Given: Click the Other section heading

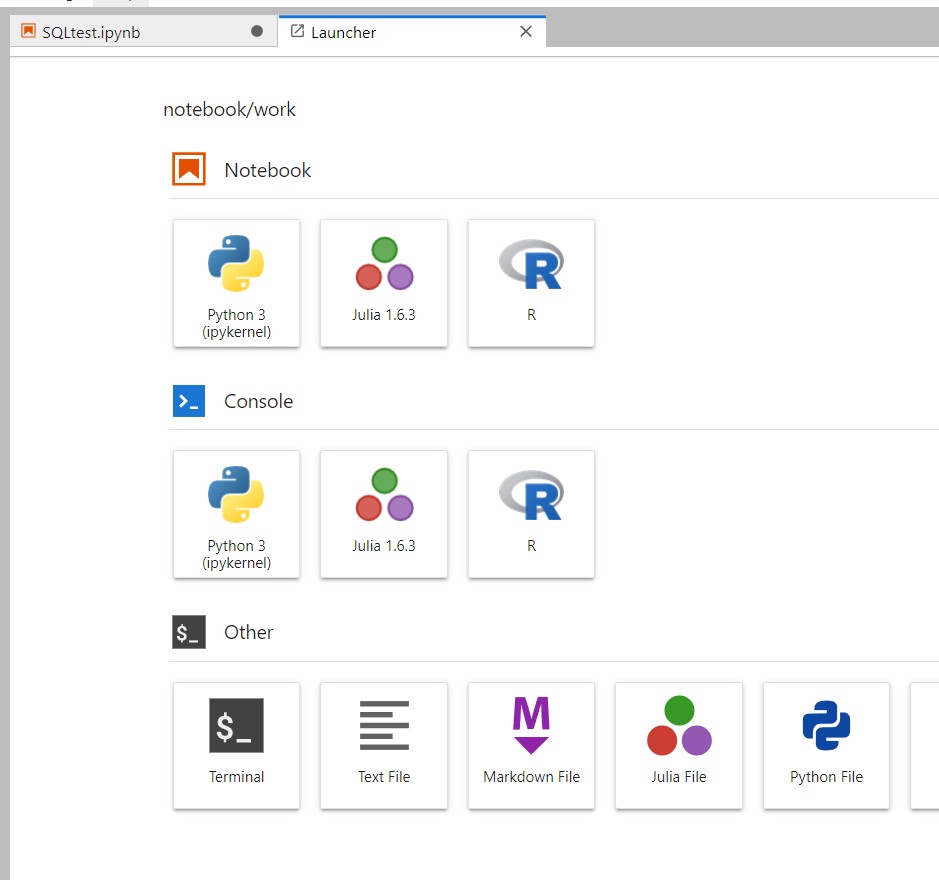Looking at the screenshot, I should pyautogui.click(x=249, y=633).
